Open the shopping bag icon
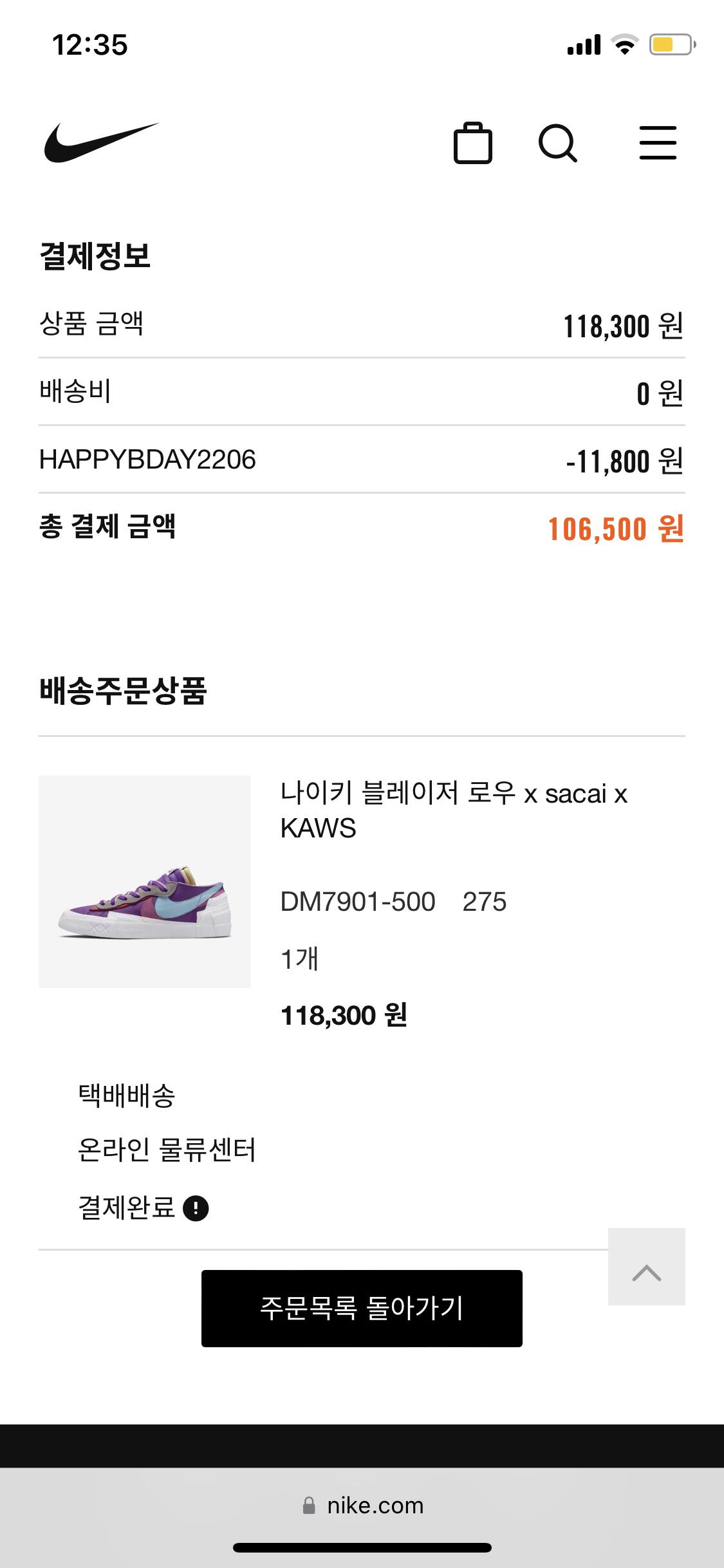 coord(473,142)
